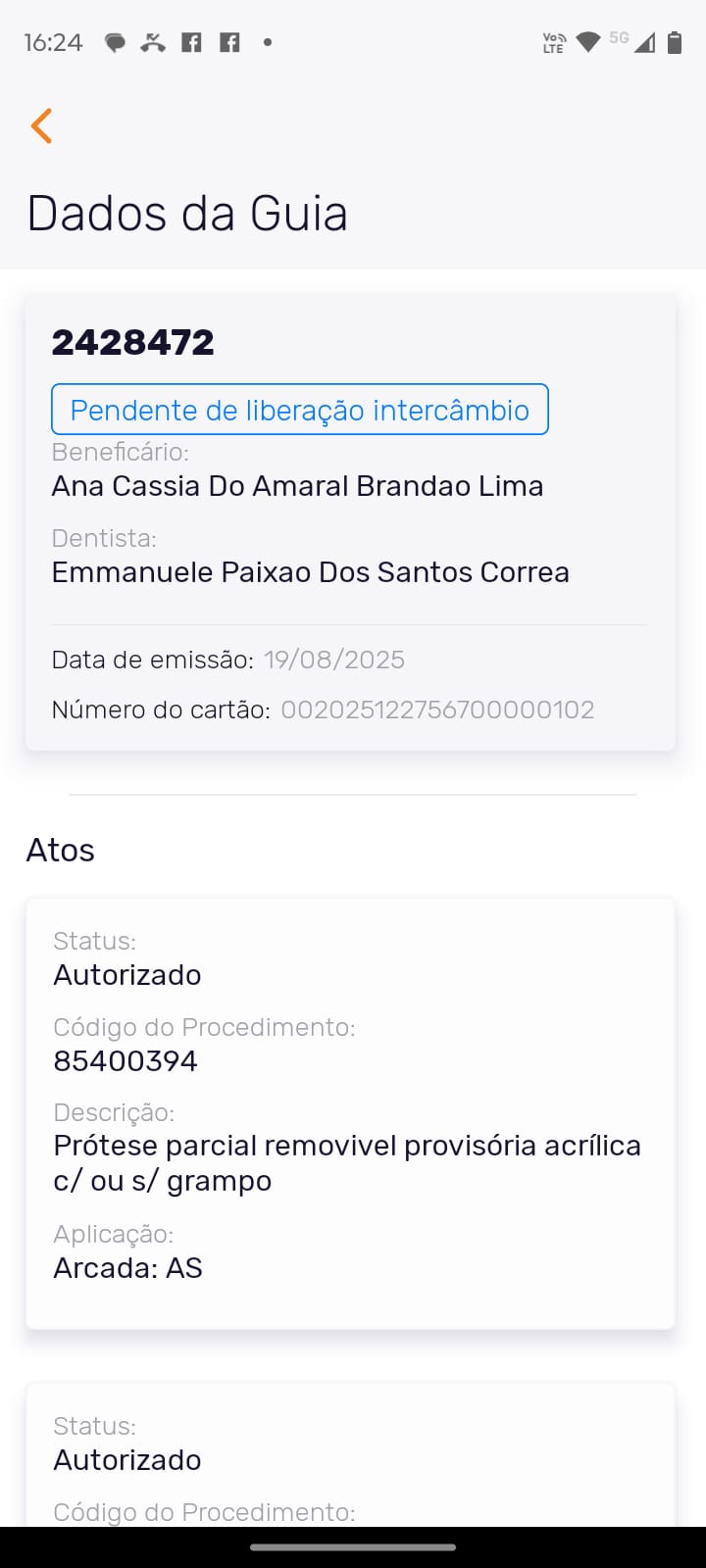
Task: Tap the 'Dados da Guia' page title
Action: tap(187, 214)
